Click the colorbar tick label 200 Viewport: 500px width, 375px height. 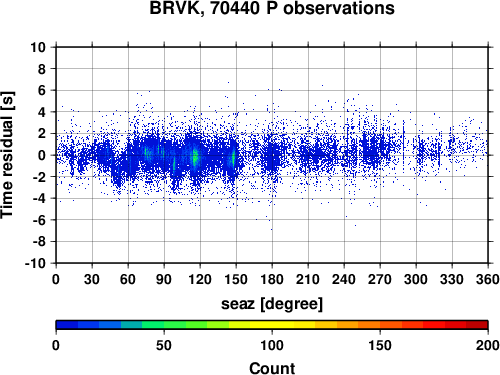pos(487,345)
